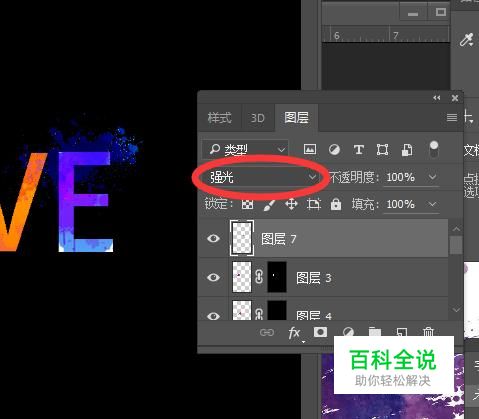Add a layer style with fx
The height and width of the screenshot is (419, 479).
294,333
